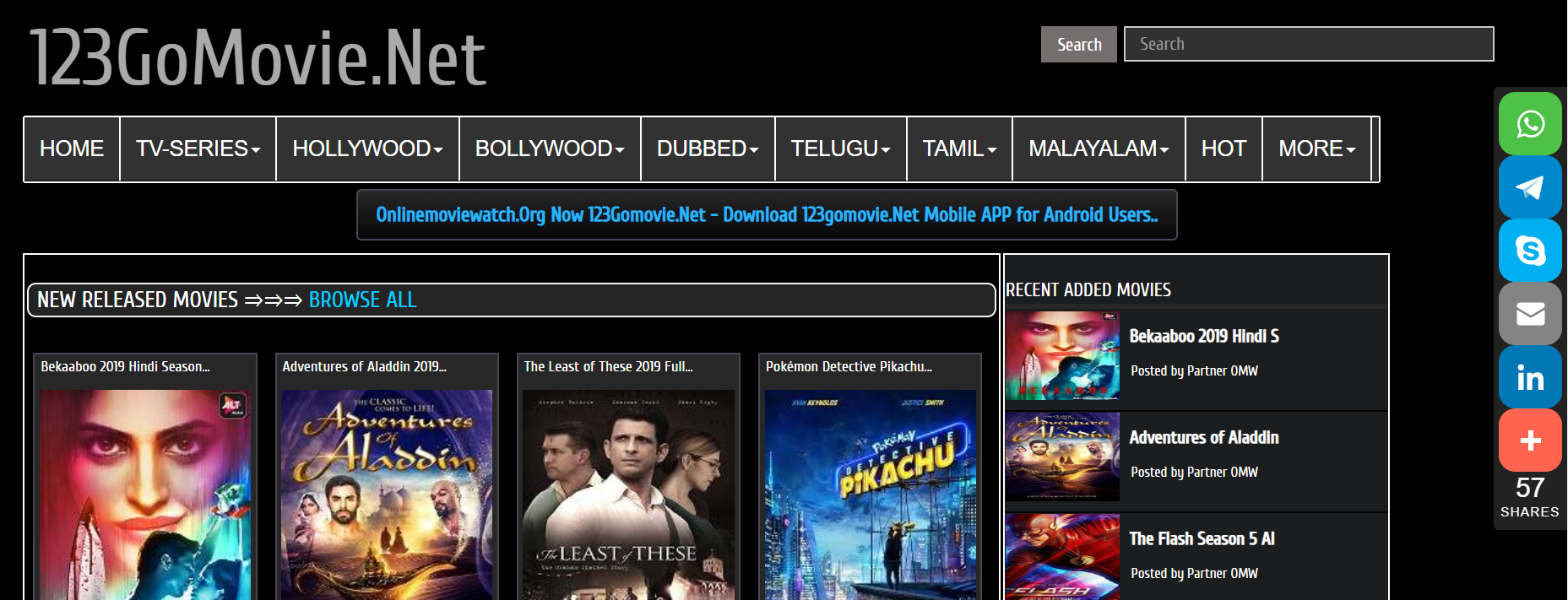Open the 123GoMovie.Net site title
This screenshot has width=1568, height=600.
click(x=258, y=57)
